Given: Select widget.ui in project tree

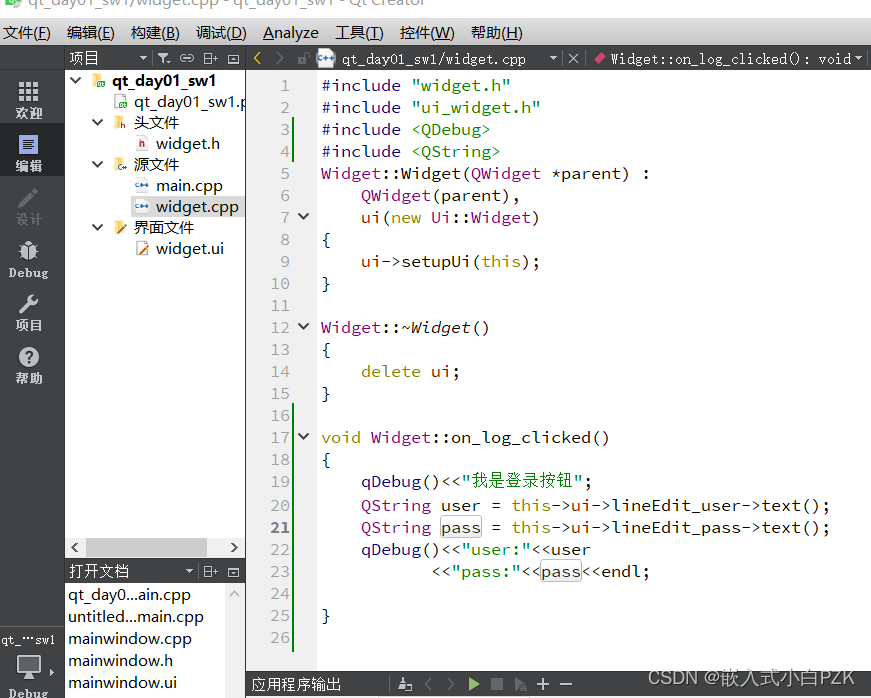Looking at the screenshot, I should click(189, 249).
